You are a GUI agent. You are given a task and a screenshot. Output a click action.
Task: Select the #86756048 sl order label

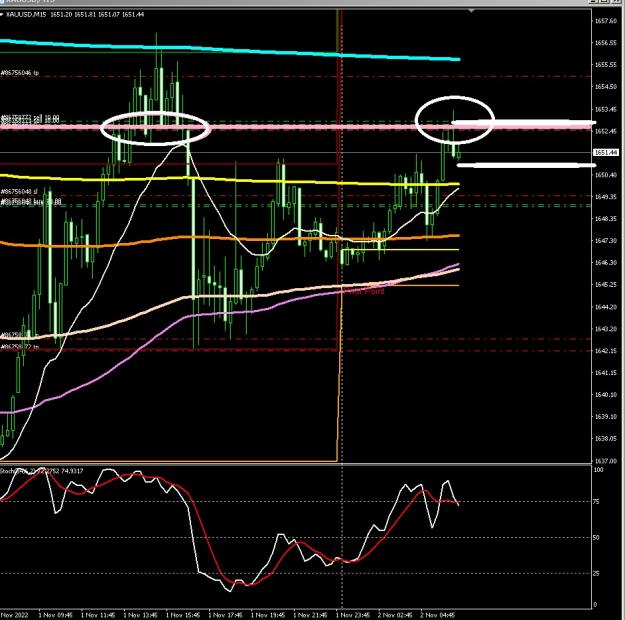tap(19, 192)
